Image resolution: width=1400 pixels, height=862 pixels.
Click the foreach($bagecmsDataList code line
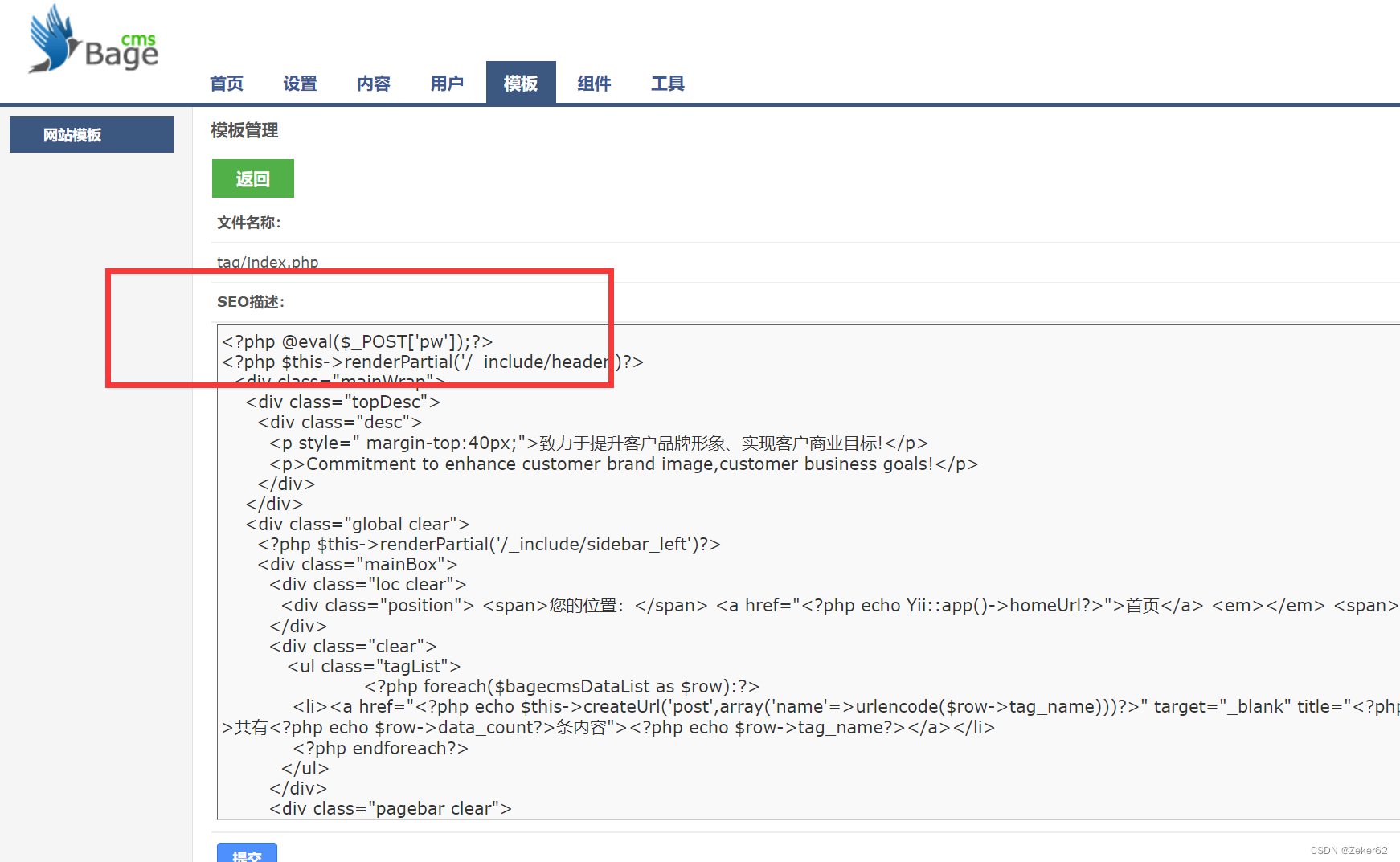pyautogui.click(x=562, y=686)
